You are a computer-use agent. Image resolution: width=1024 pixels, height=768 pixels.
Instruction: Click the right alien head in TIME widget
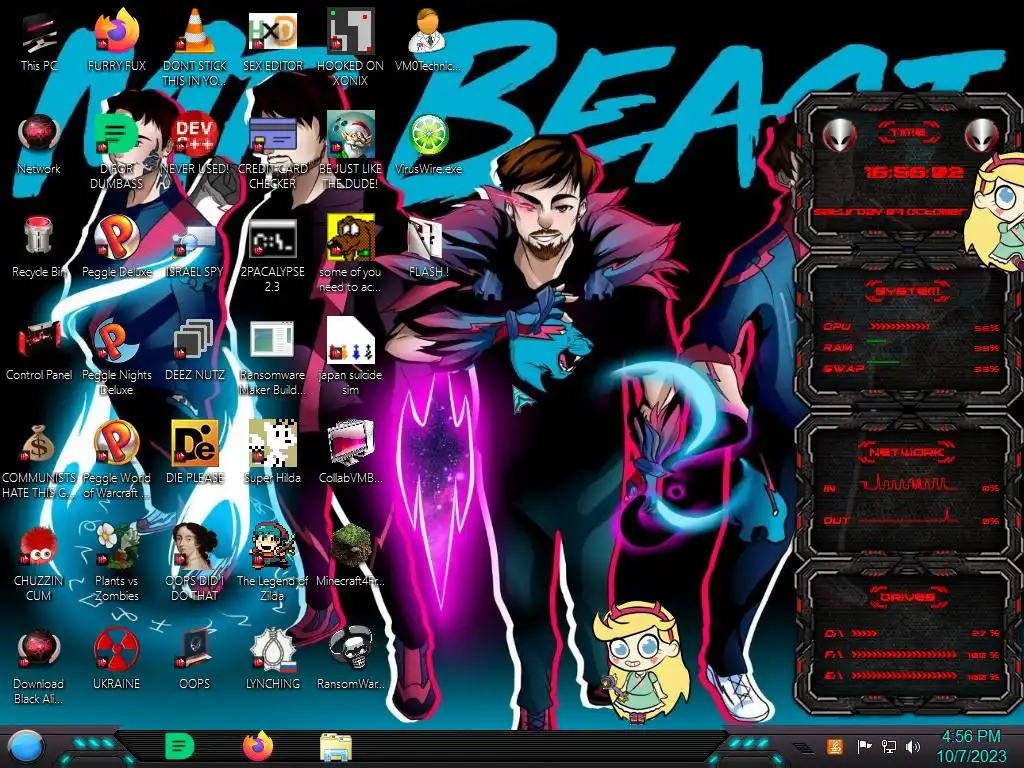tap(981, 136)
